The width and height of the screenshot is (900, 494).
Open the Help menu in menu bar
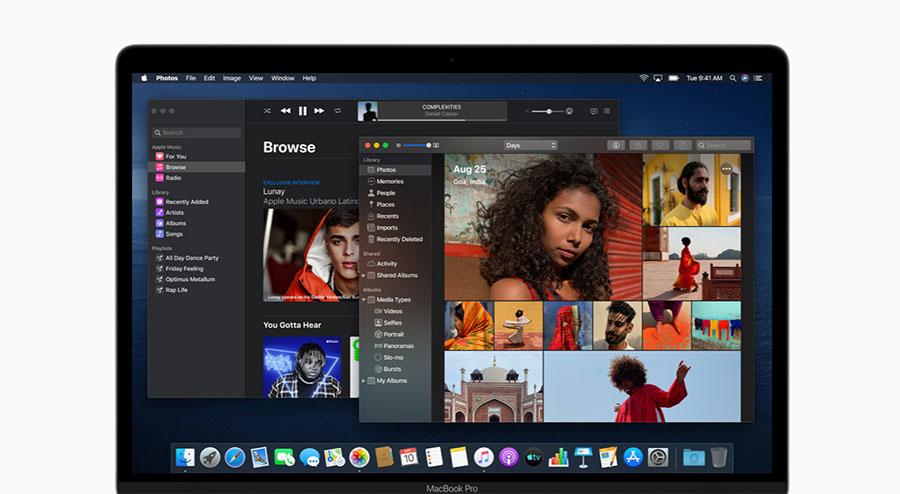tap(309, 78)
